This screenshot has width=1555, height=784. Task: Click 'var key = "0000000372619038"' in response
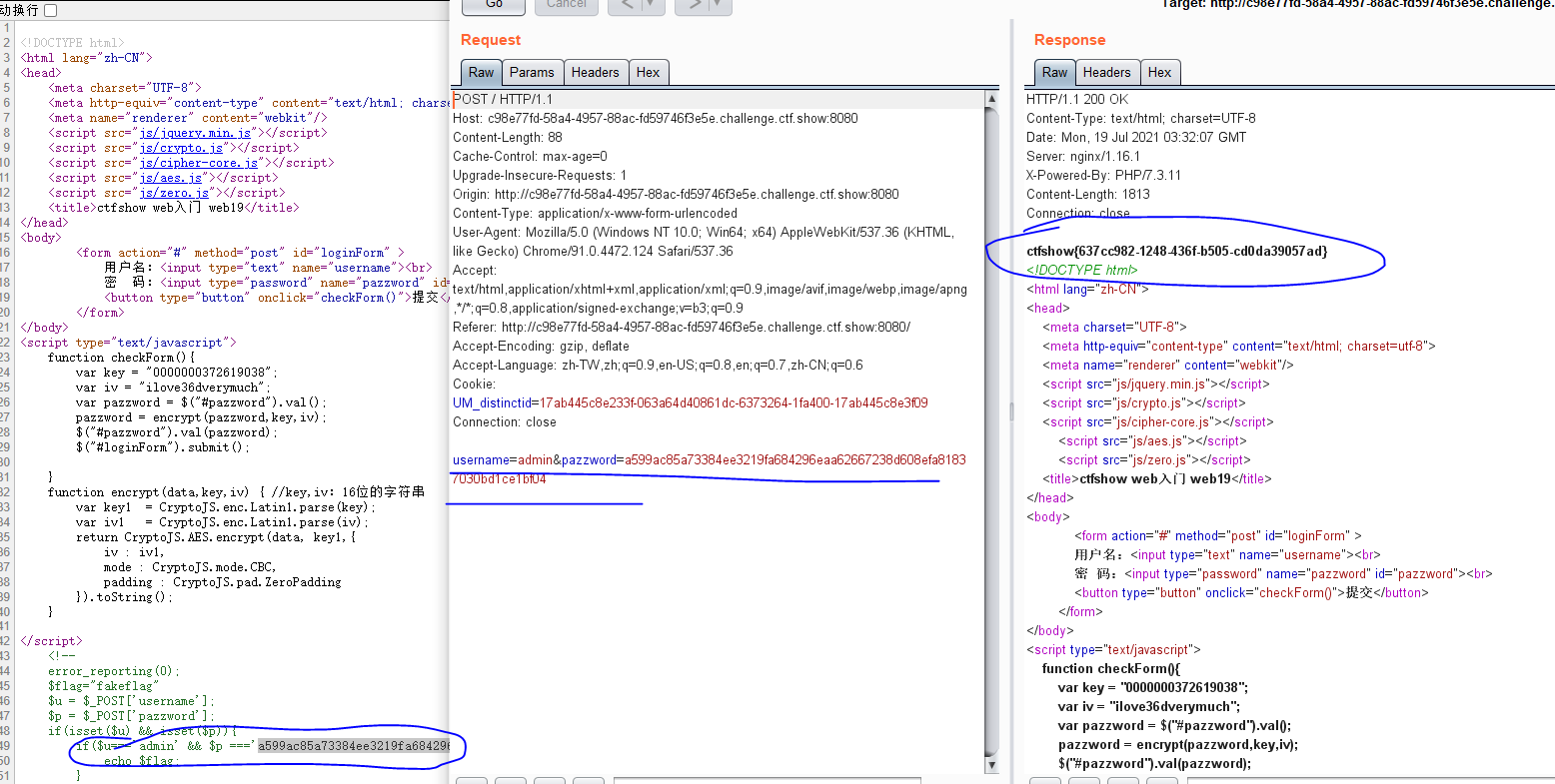(1153, 687)
